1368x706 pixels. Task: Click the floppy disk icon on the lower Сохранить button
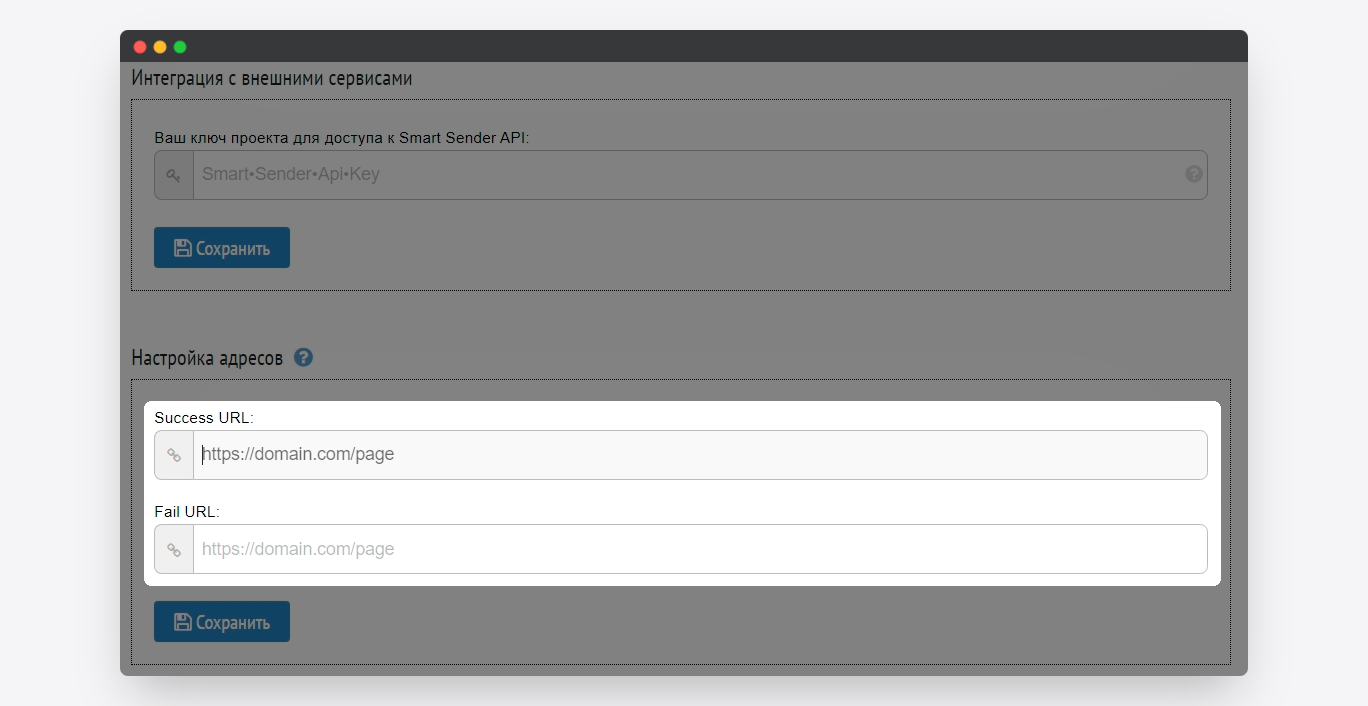tap(183, 622)
